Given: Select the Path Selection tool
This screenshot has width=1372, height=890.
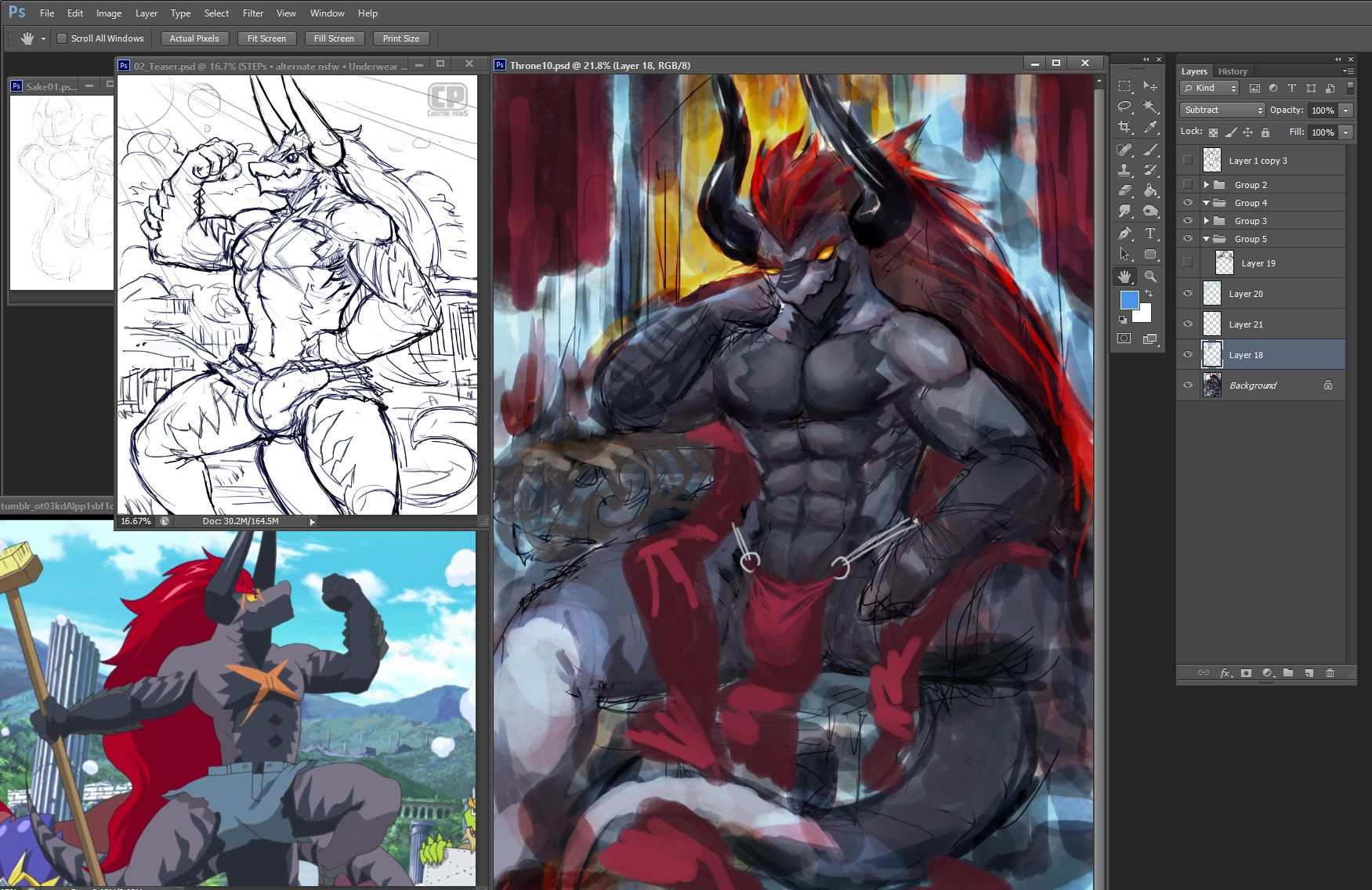Looking at the screenshot, I should 1124,254.
